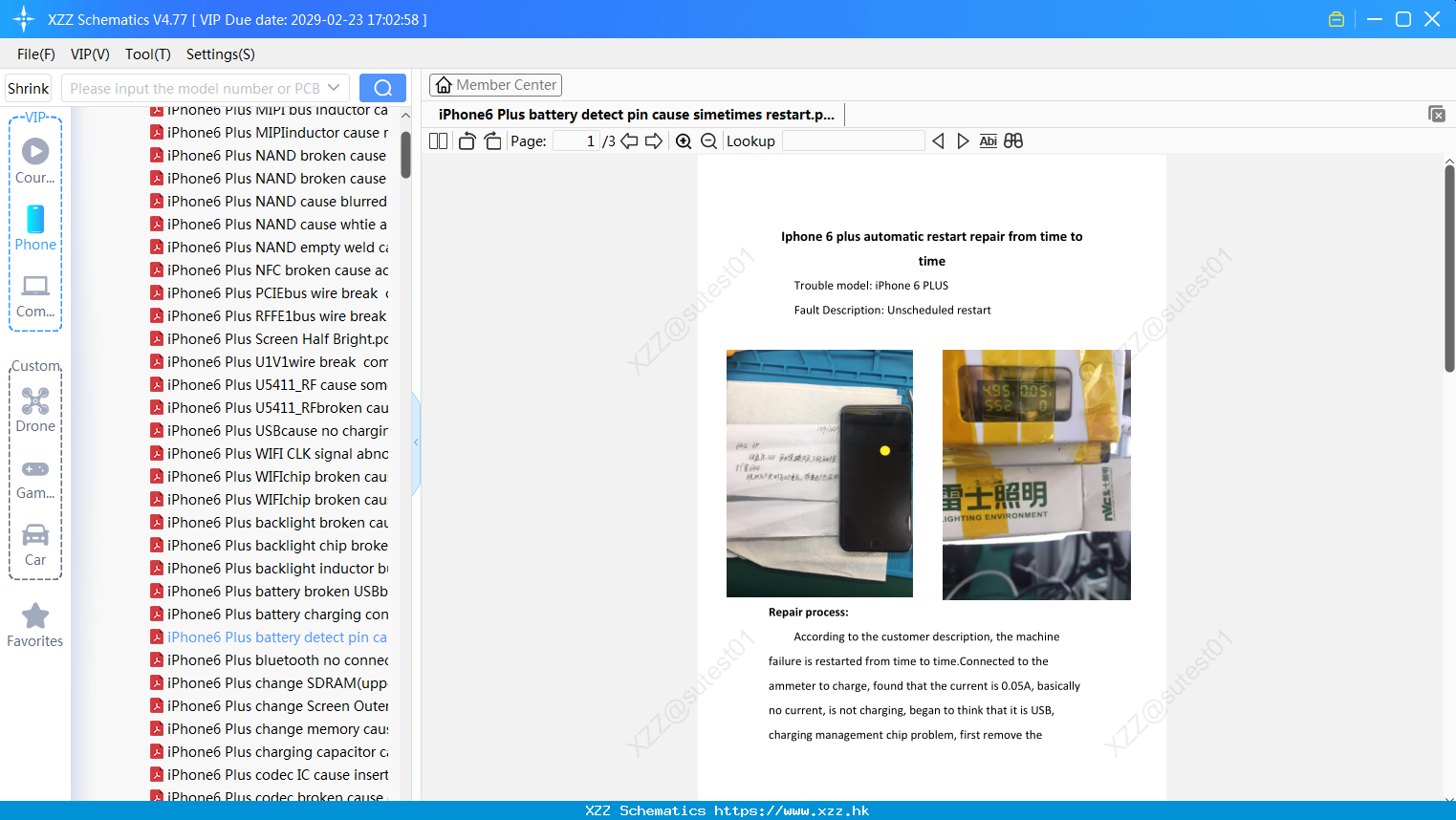
Task: Open 'iPhone6 Plus Screen Half Bright' file
Action: [270, 339]
